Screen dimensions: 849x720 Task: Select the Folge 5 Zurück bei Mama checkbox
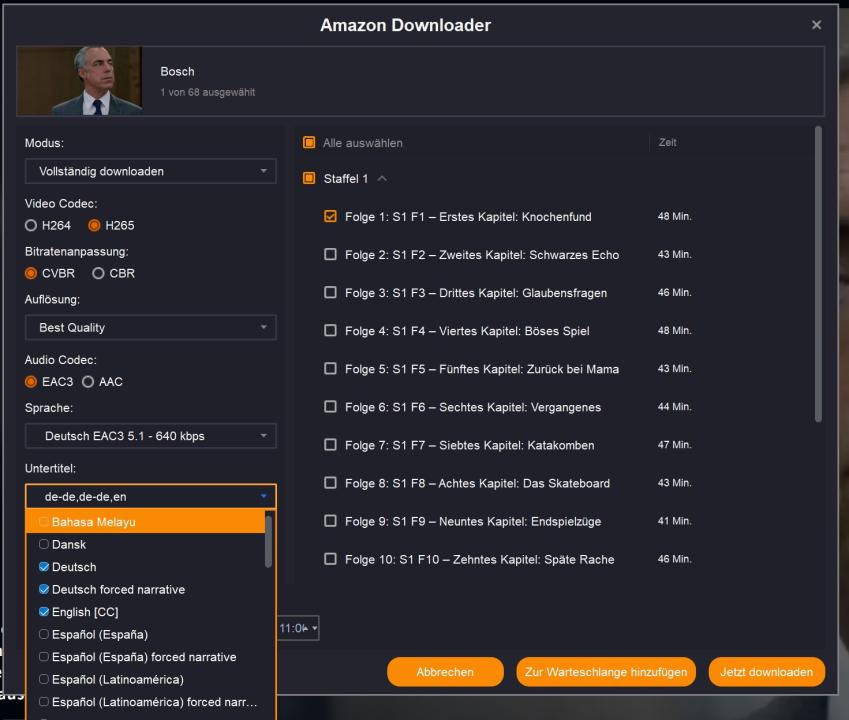pyautogui.click(x=331, y=369)
